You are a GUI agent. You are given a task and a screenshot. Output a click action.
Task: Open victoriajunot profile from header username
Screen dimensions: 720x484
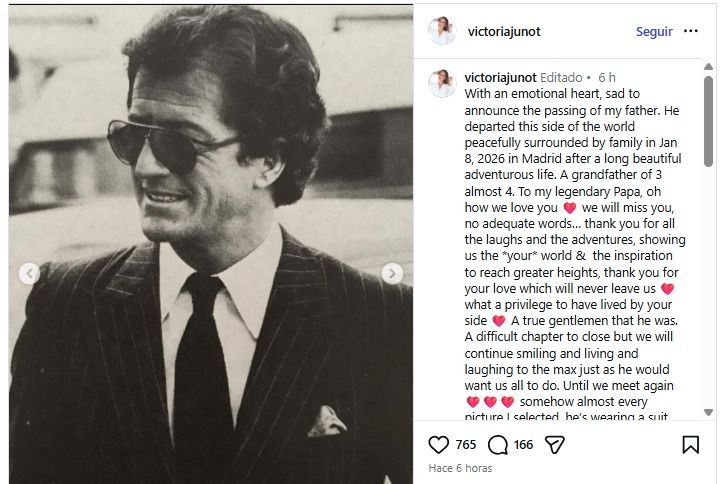[504, 31]
